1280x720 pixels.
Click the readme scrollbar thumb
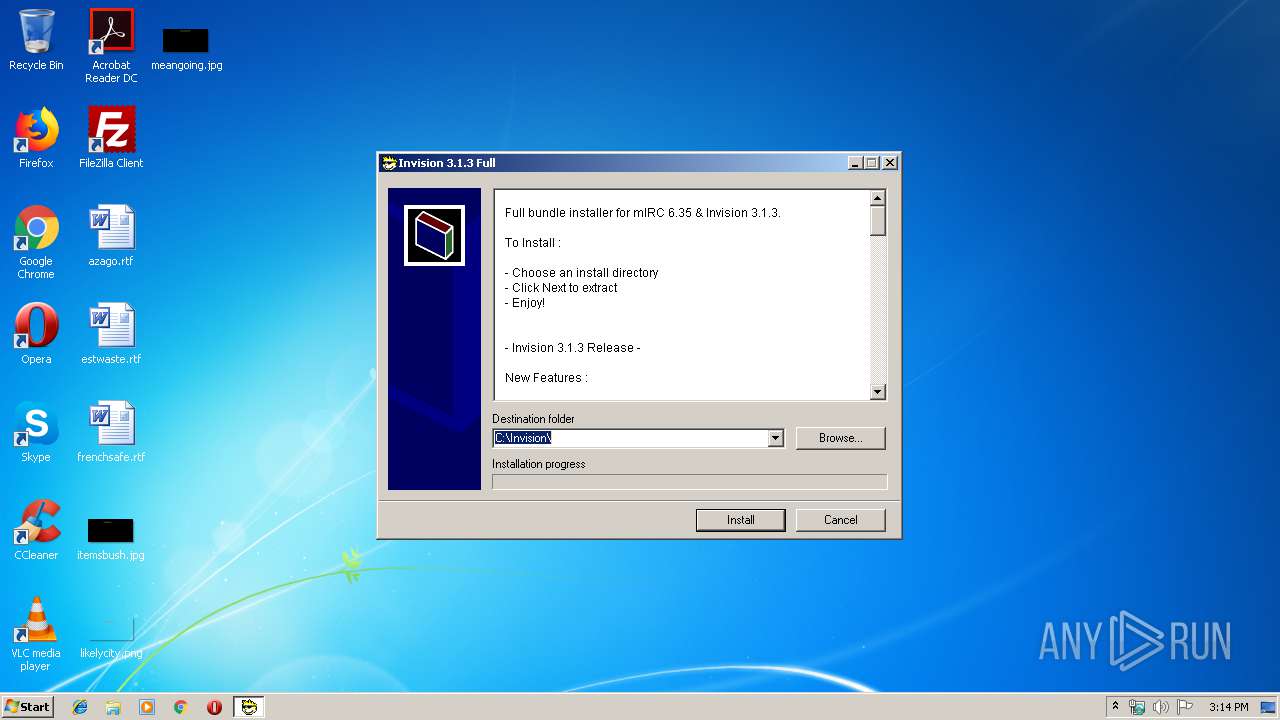coord(878,221)
